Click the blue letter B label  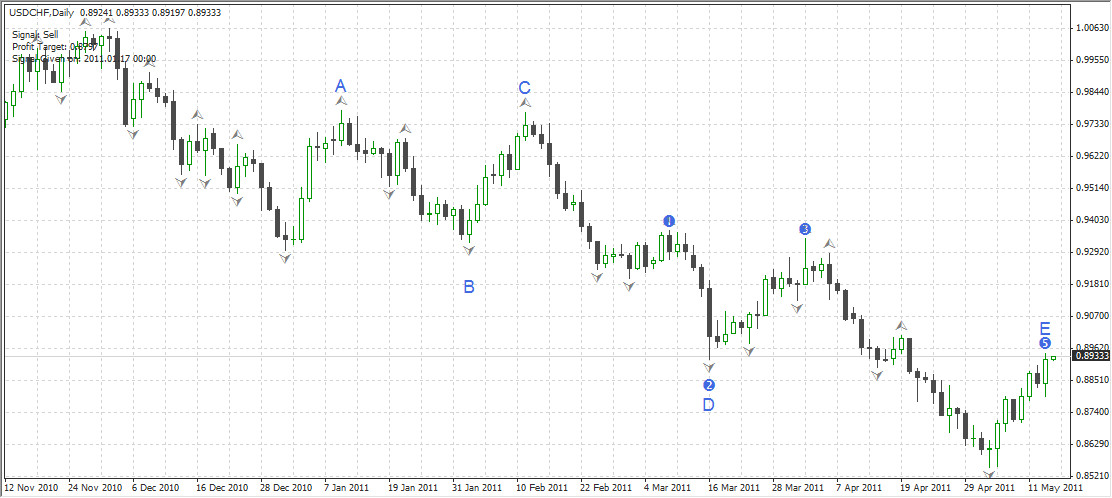pyautogui.click(x=468, y=287)
